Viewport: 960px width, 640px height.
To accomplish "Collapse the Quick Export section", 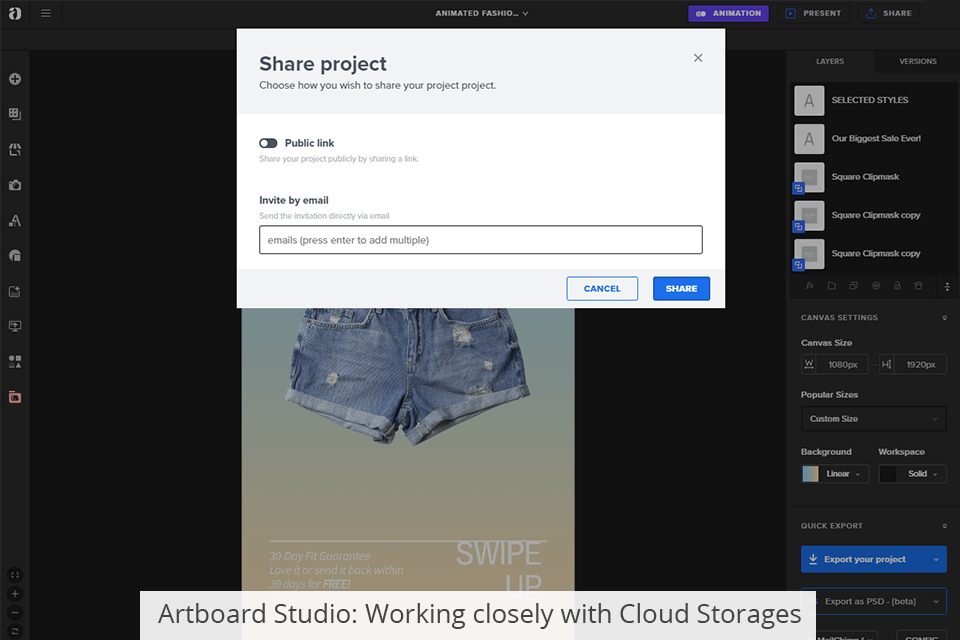I will pos(945,526).
